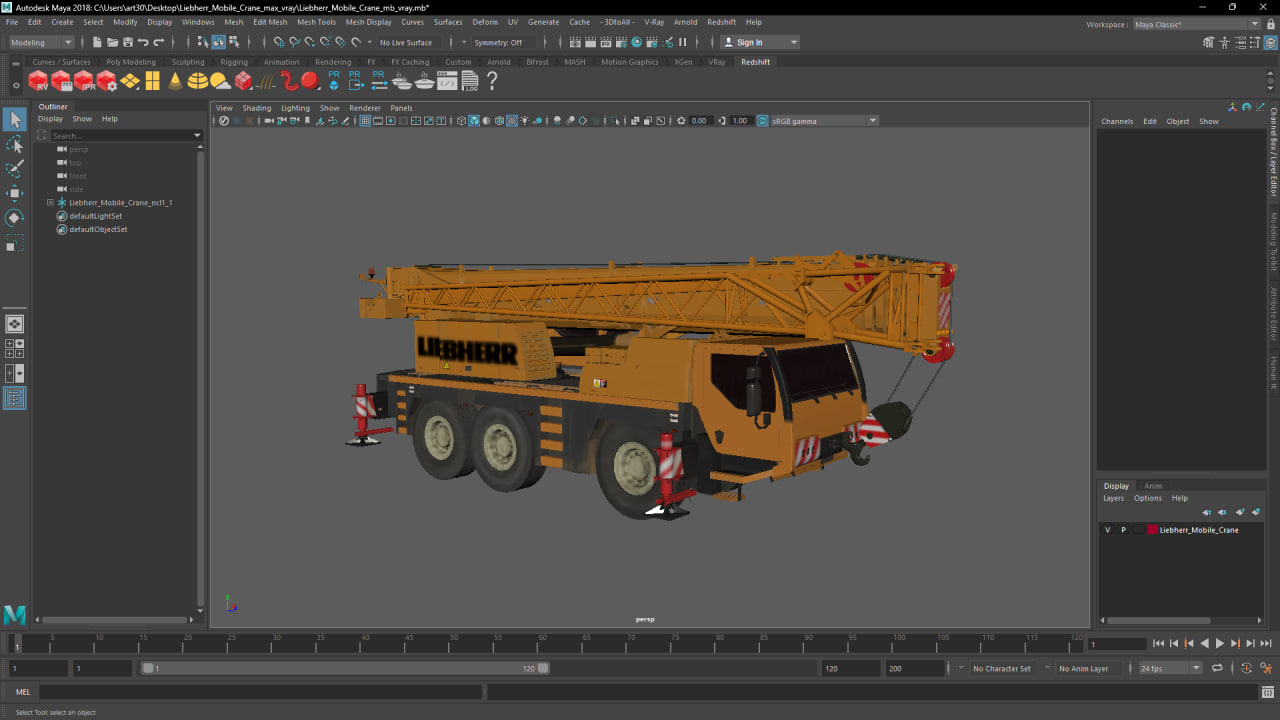The height and width of the screenshot is (720, 1280).
Task: Open the Mesh Tools menu
Action: [316, 22]
